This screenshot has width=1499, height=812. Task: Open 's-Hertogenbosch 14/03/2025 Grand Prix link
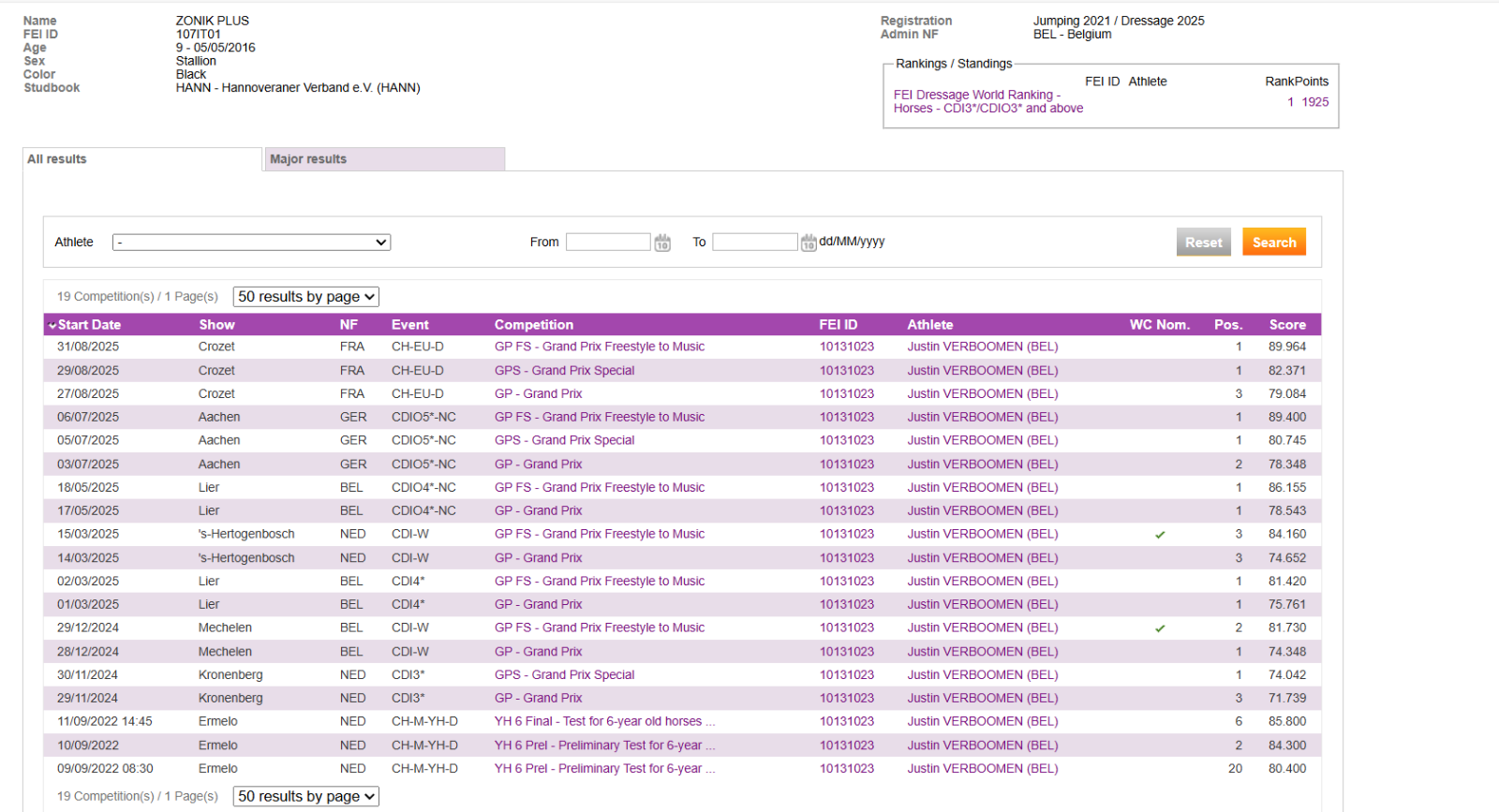click(x=538, y=558)
